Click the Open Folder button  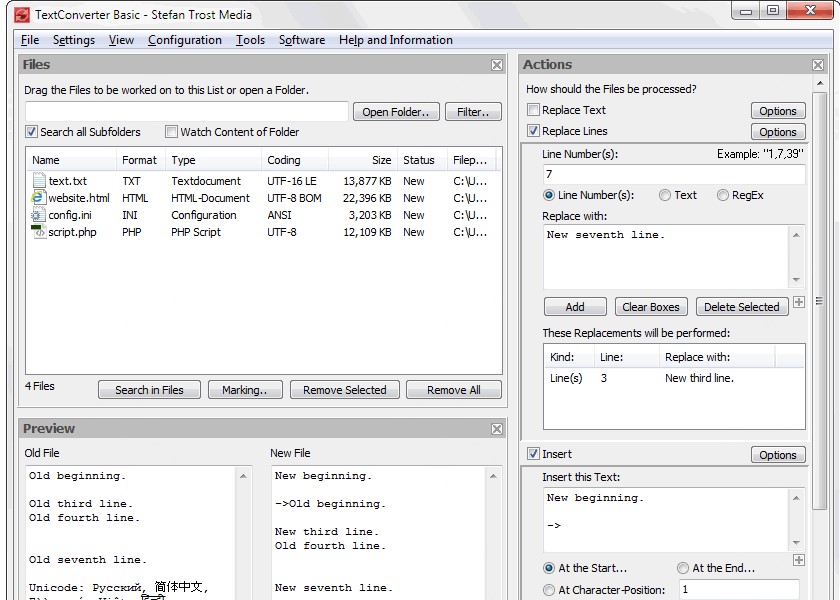pos(396,111)
